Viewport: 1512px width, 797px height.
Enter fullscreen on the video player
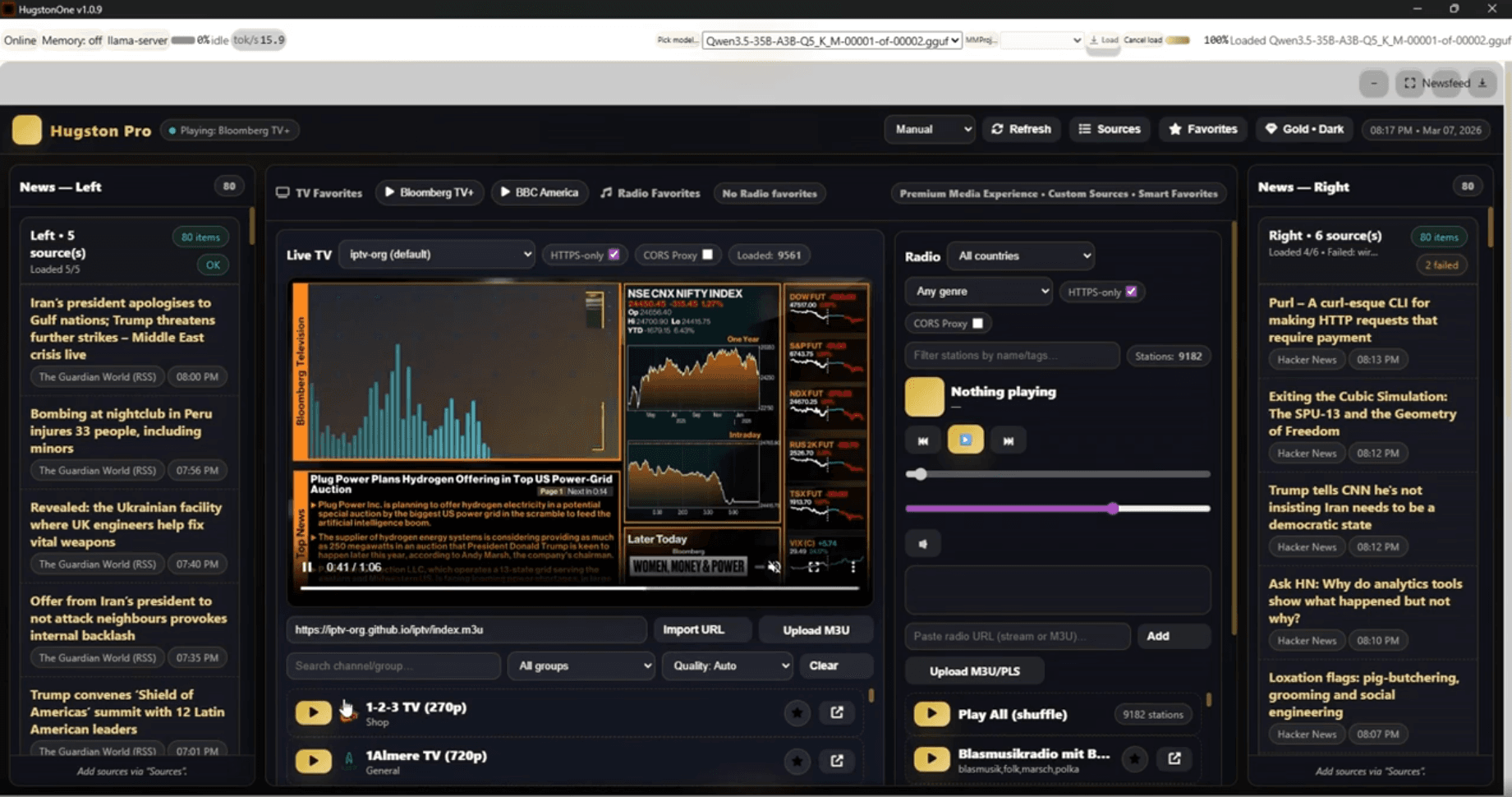coord(813,567)
